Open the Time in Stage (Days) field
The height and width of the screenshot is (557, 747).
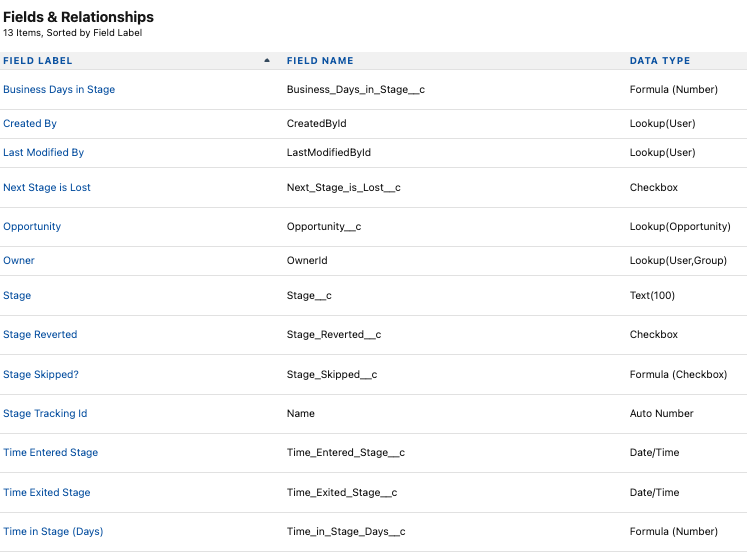pyautogui.click(x=53, y=532)
